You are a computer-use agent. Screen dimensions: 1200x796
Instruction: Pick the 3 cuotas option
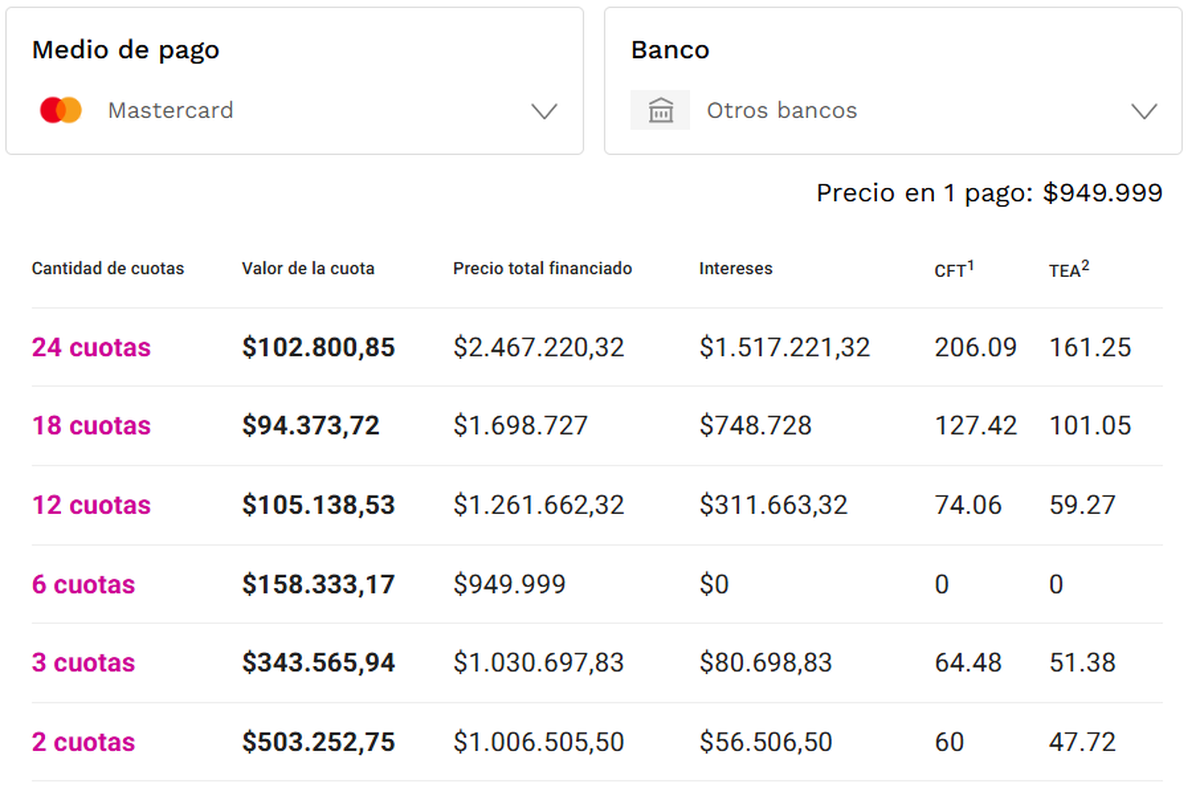pos(83,663)
